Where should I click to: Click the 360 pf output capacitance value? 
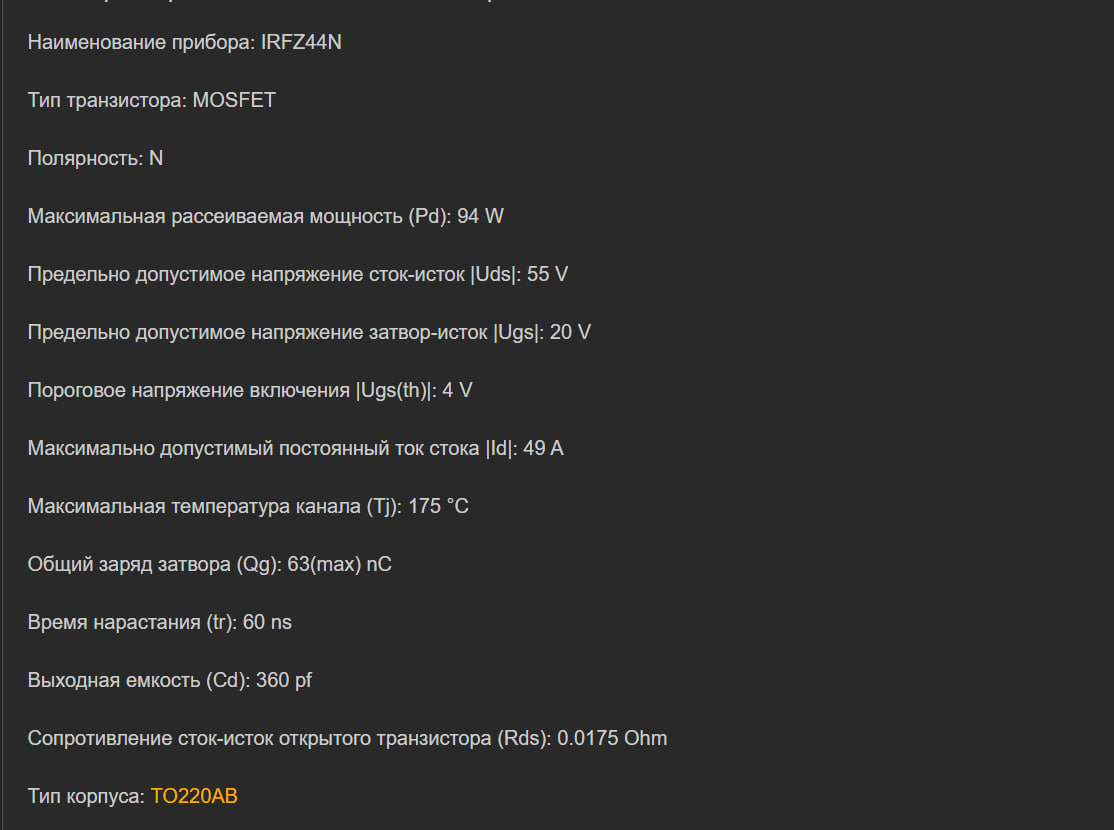pyautogui.click(x=284, y=680)
